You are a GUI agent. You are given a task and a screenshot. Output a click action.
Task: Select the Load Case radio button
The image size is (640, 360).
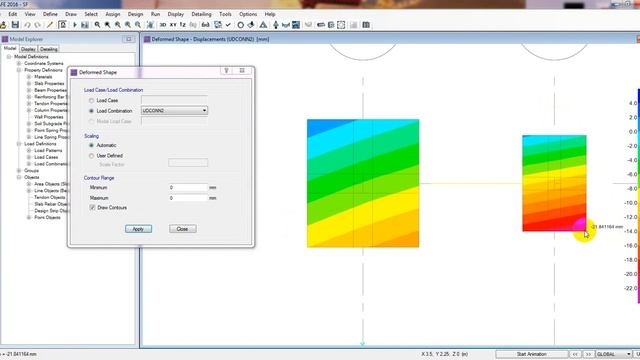pyautogui.click(x=91, y=100)
